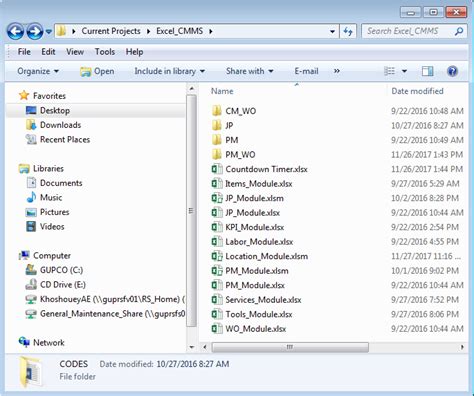
Task: Select Desktop in navigation pane
Action: pos(48,110)
